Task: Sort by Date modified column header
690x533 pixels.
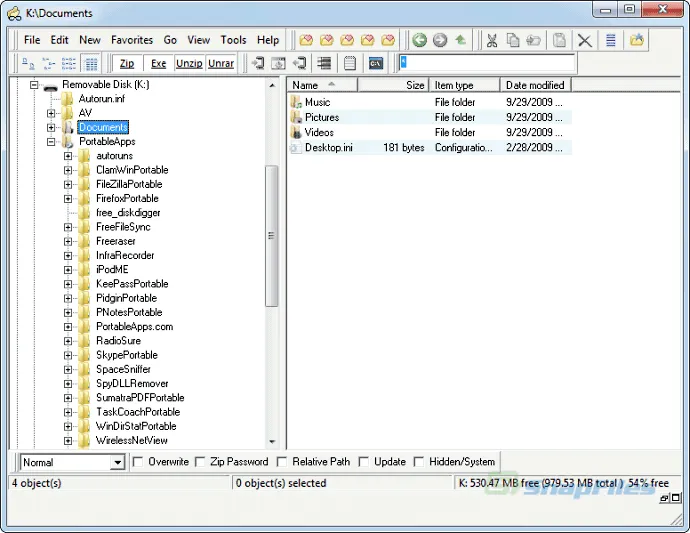Action: pos(536,85)
